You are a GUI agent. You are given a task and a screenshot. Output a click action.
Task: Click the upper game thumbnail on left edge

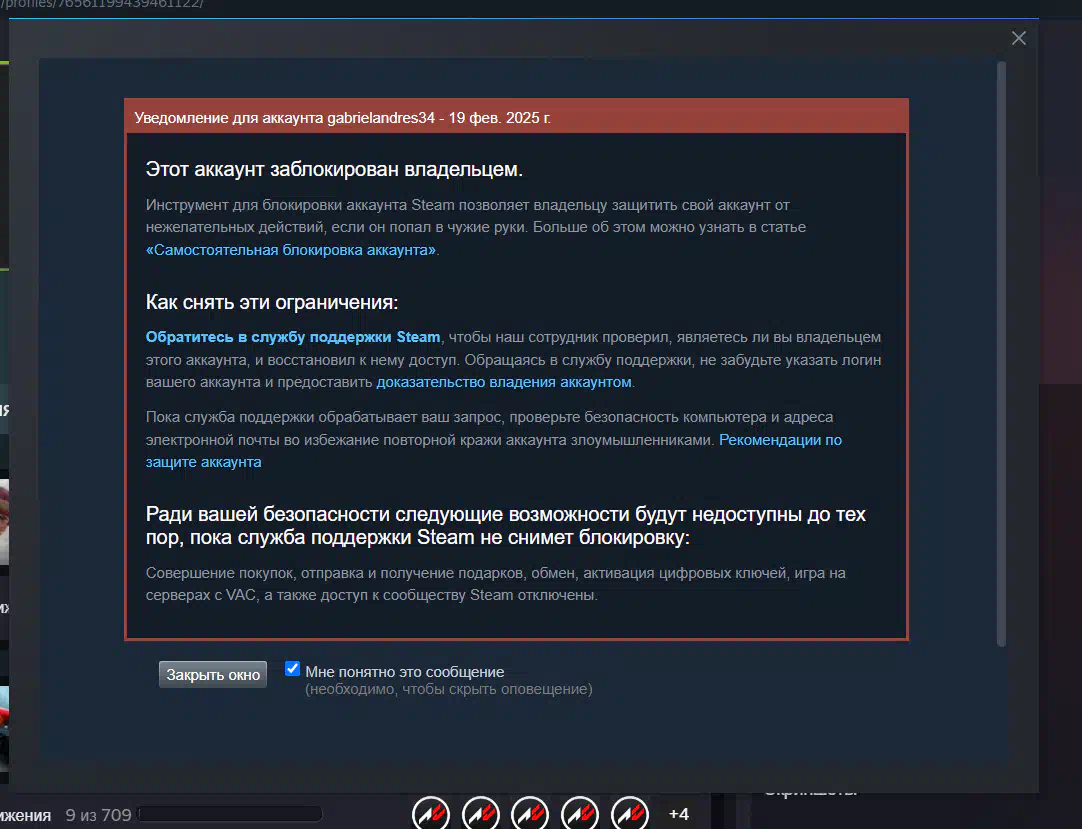point(4,520)
